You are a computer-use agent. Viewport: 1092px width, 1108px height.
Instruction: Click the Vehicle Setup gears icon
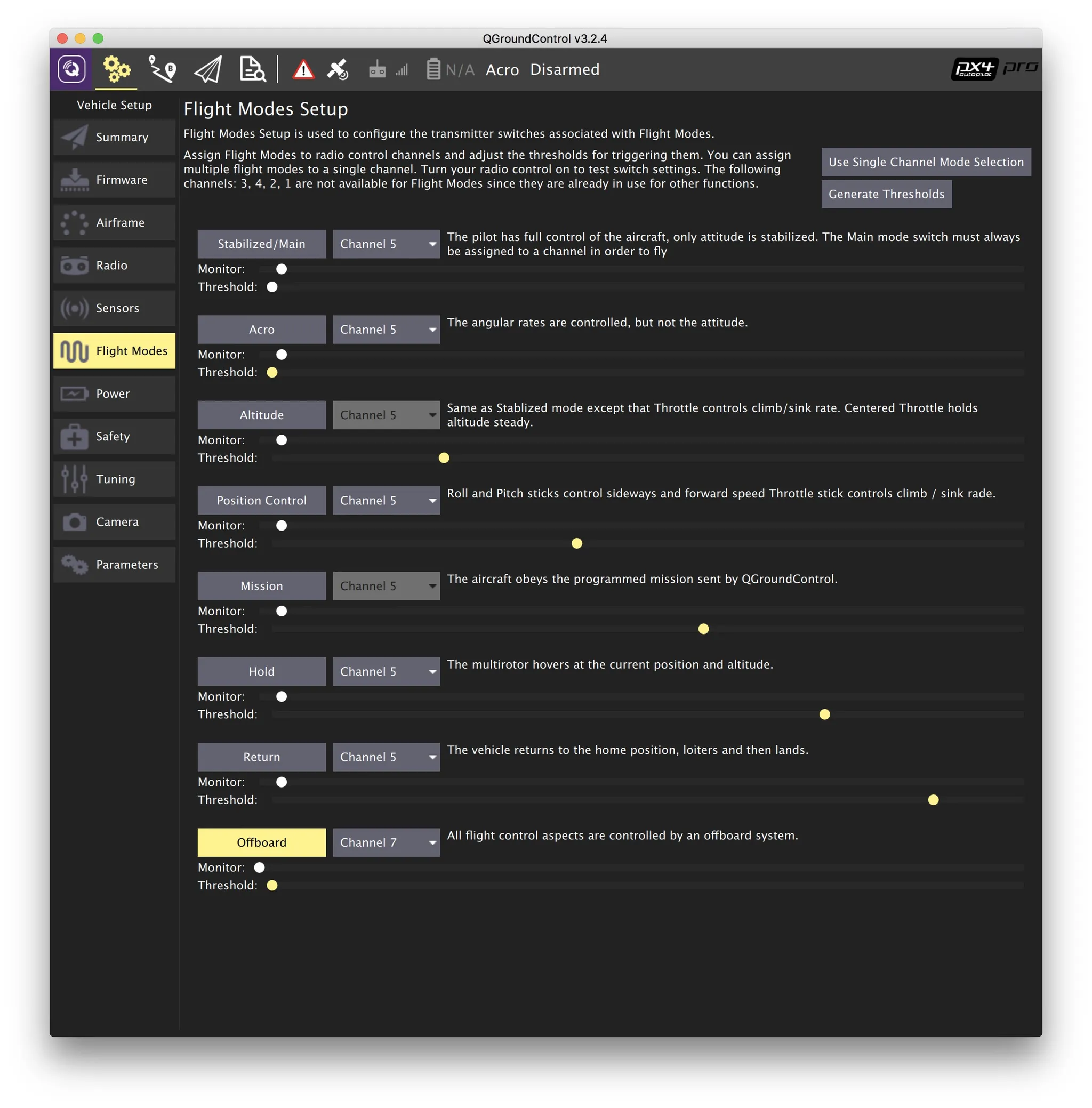click(x=116, y=69)
